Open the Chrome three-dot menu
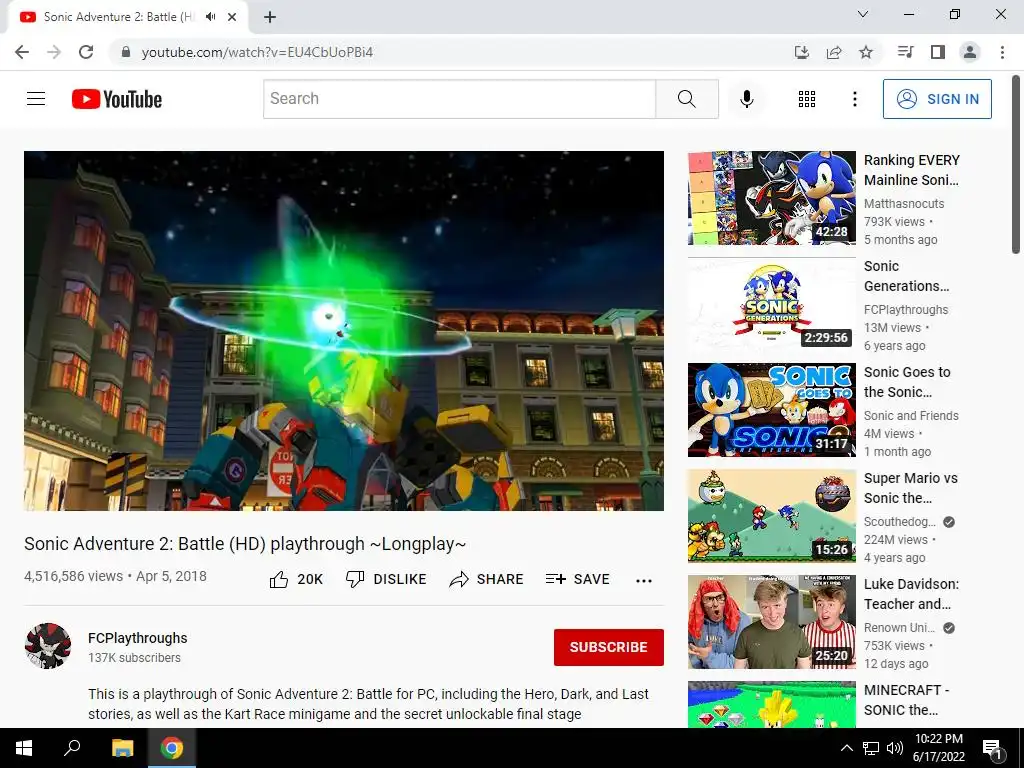Viewport: 1024px width, 768px height. click(x=1002, y=52)
